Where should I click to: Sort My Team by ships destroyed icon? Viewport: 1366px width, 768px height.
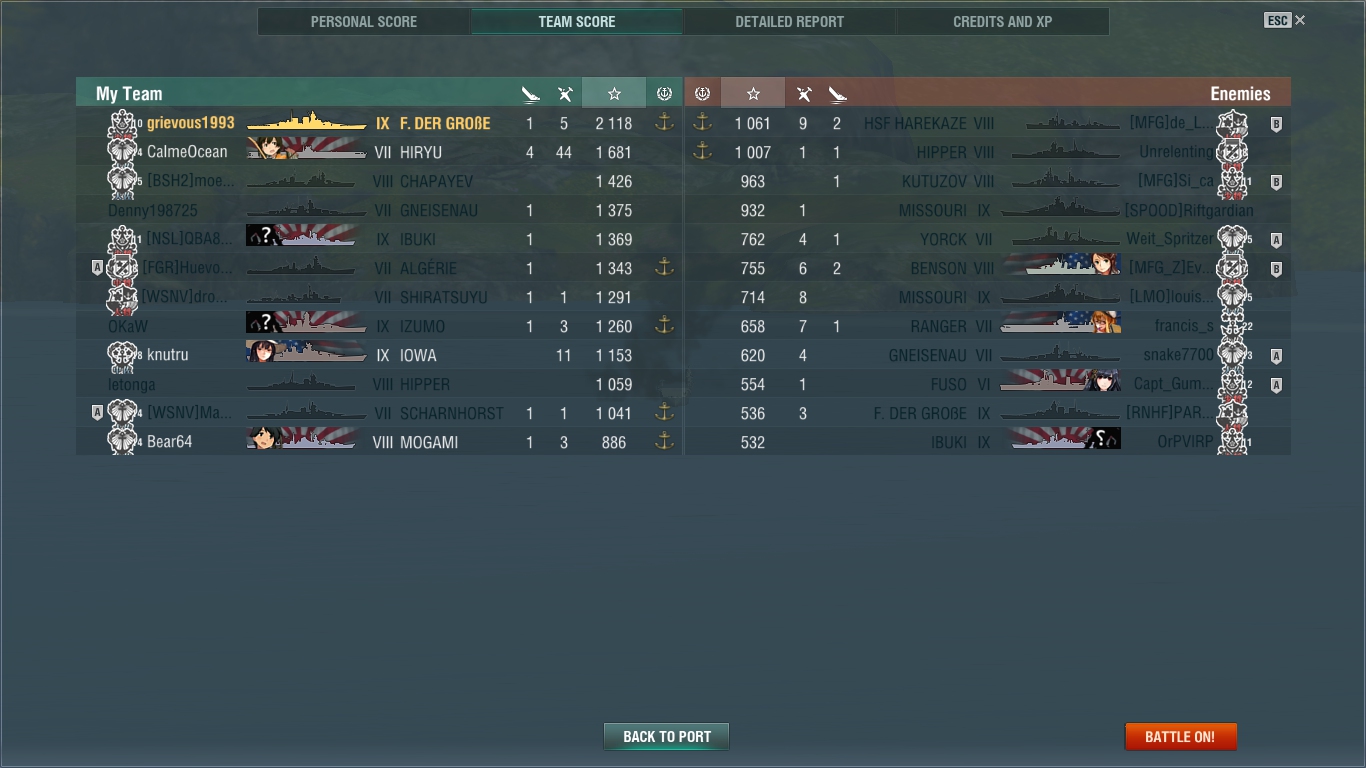530,94
